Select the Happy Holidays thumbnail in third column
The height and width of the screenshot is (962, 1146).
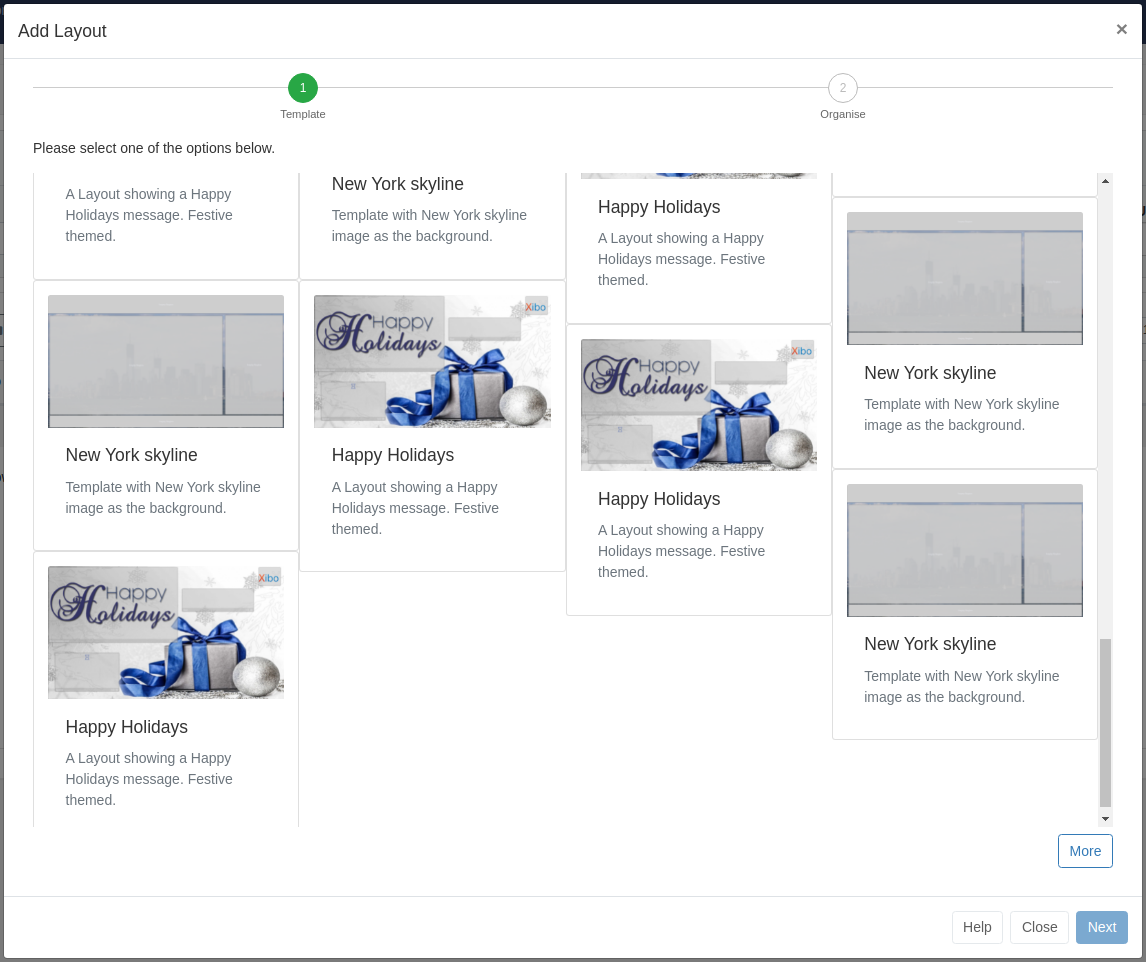698,405
